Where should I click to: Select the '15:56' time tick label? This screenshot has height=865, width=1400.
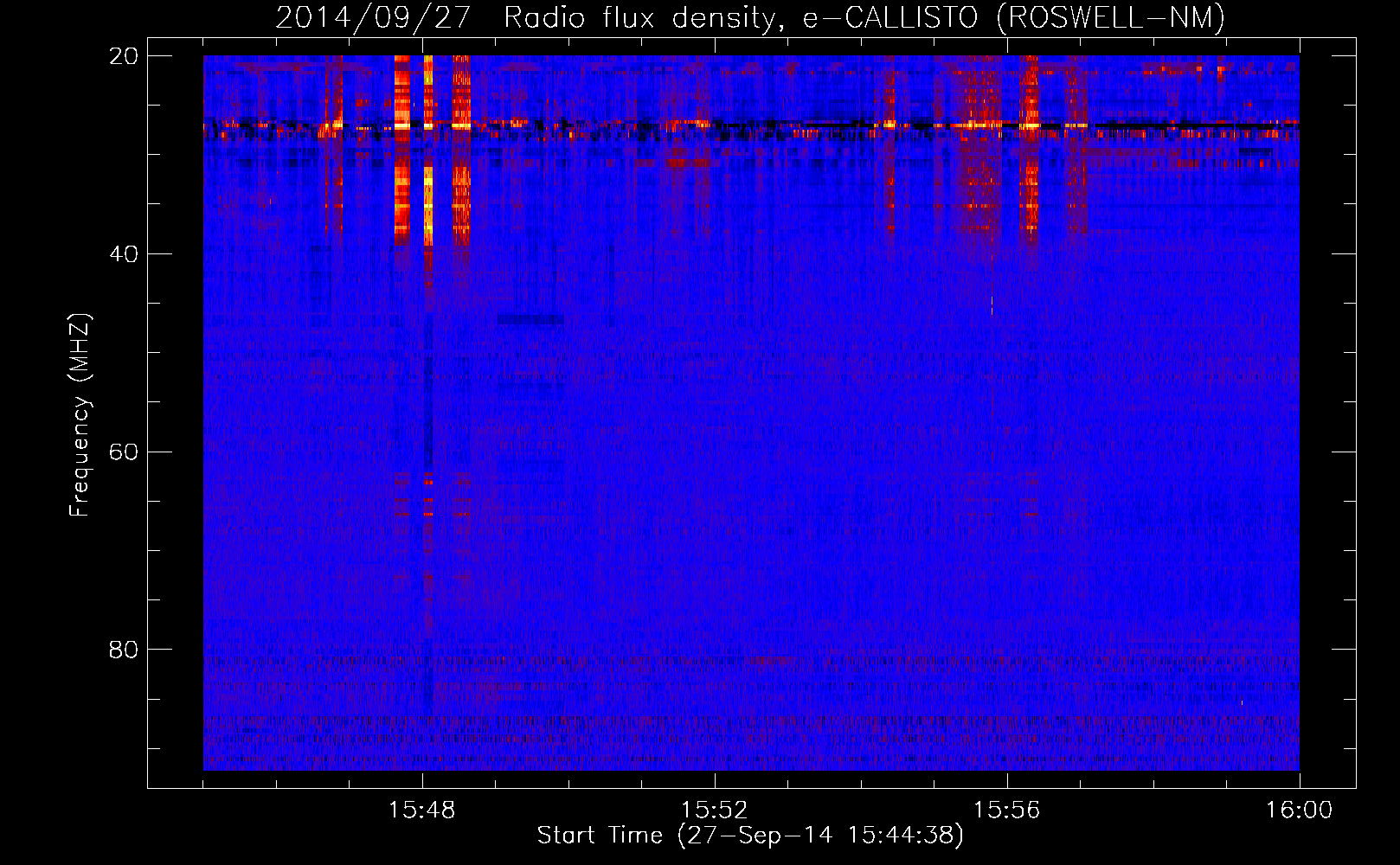[1007, 811]
